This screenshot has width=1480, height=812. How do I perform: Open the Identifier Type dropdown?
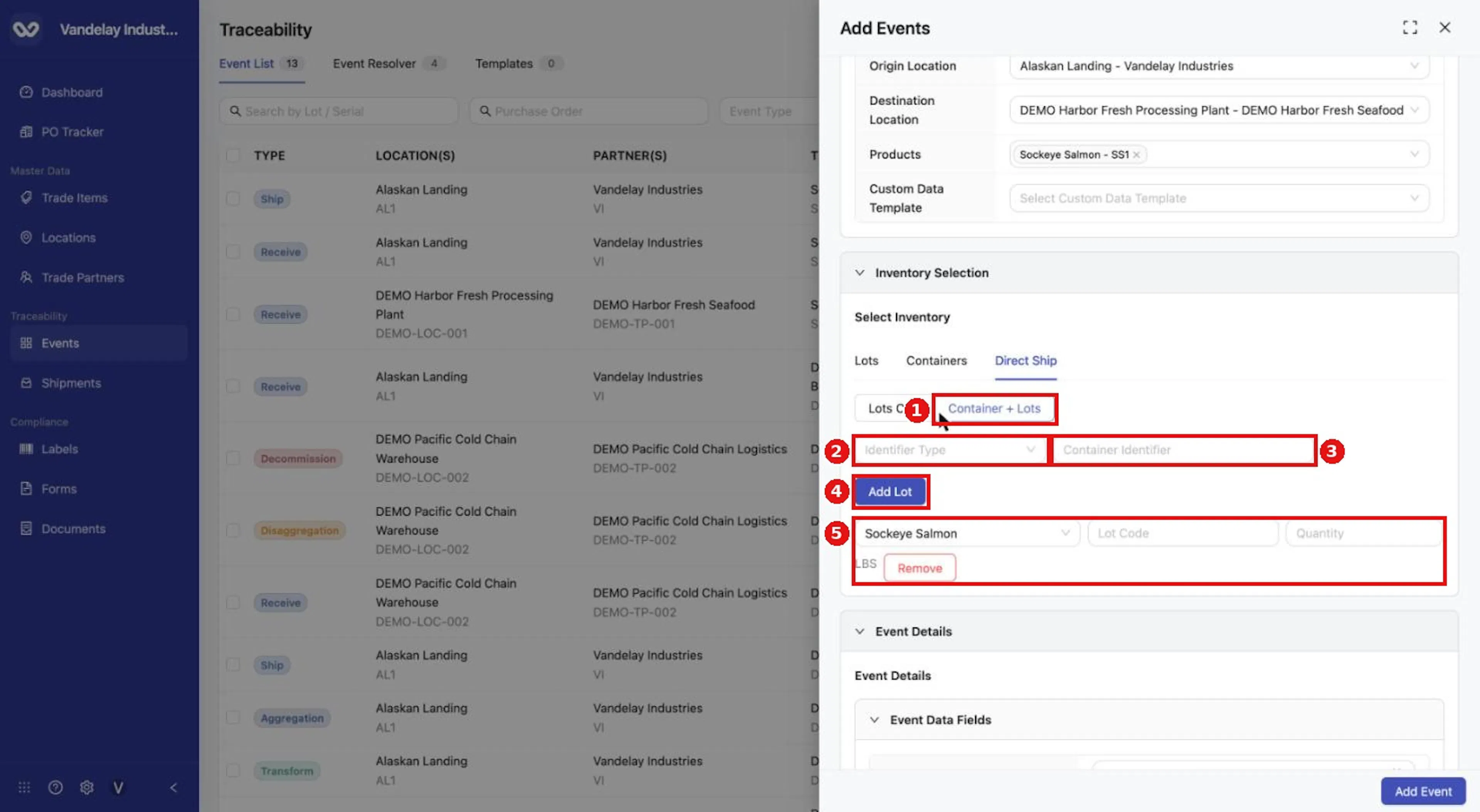pos(950,450)
